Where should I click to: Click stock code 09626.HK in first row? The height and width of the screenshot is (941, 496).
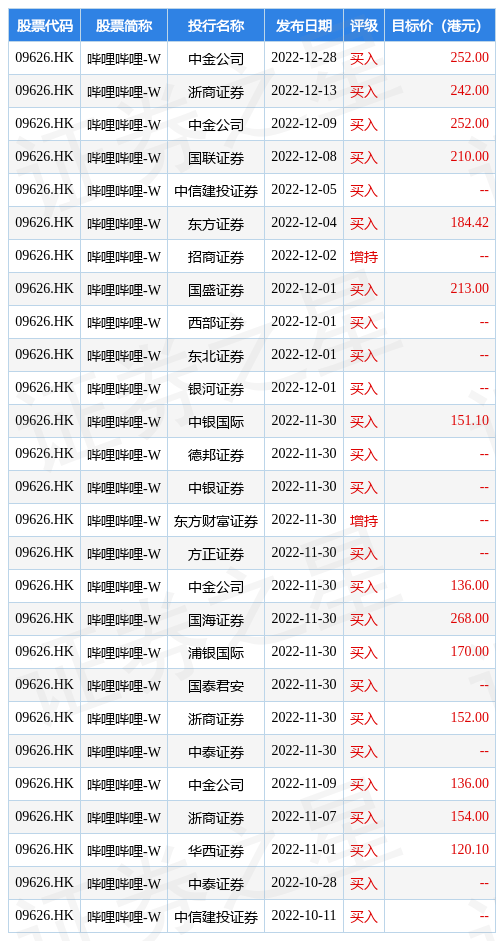click(x=44, y=58)
